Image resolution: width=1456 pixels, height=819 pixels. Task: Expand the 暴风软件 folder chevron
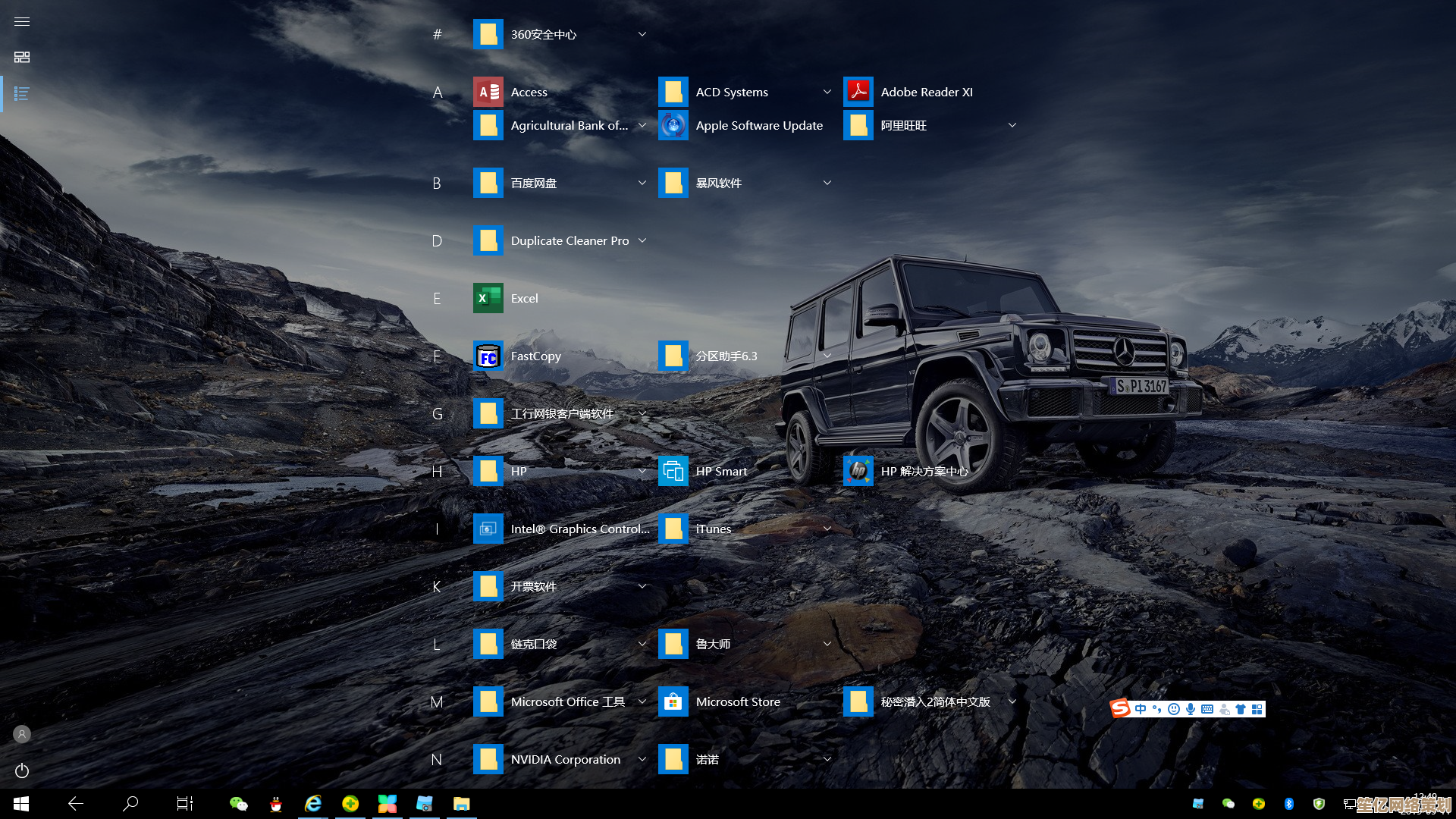[x=827, y=183]
